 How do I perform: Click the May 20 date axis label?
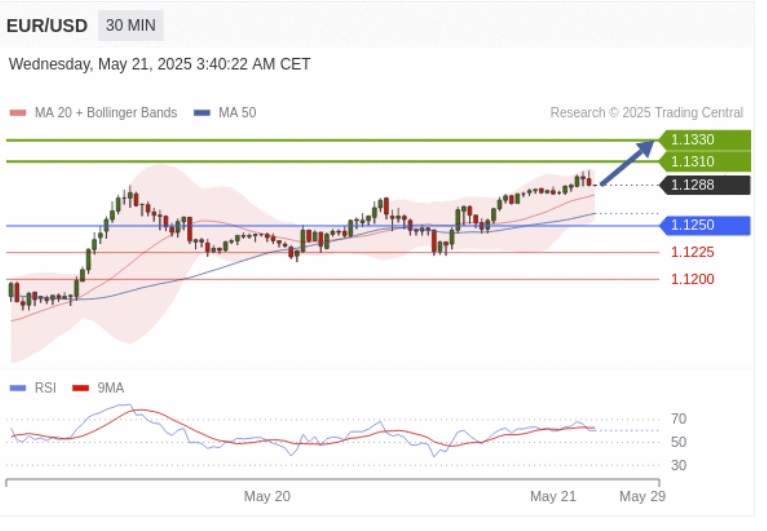pyautogui.click(x=267, y=496)
